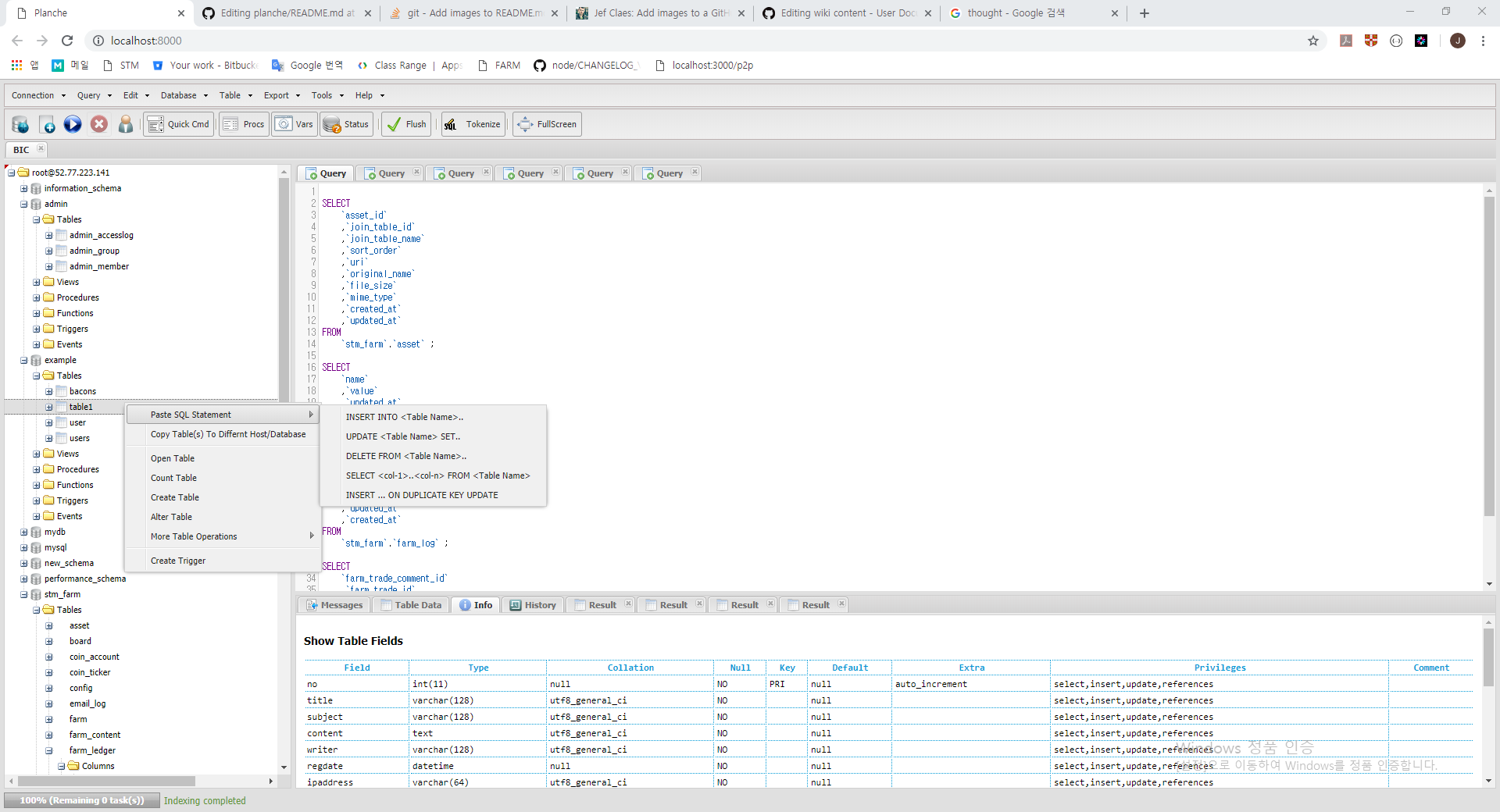Expand admin_accesslog table node
The width and height of the screenshot is (1500, 812).
point(49,235)
